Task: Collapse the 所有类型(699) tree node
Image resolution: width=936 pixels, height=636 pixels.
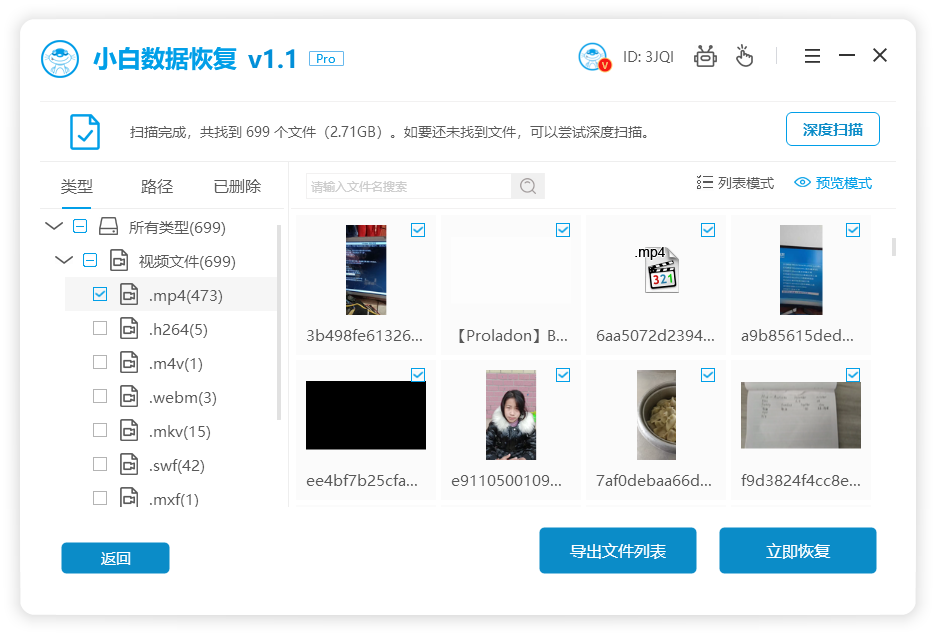Action: (54, 226)
